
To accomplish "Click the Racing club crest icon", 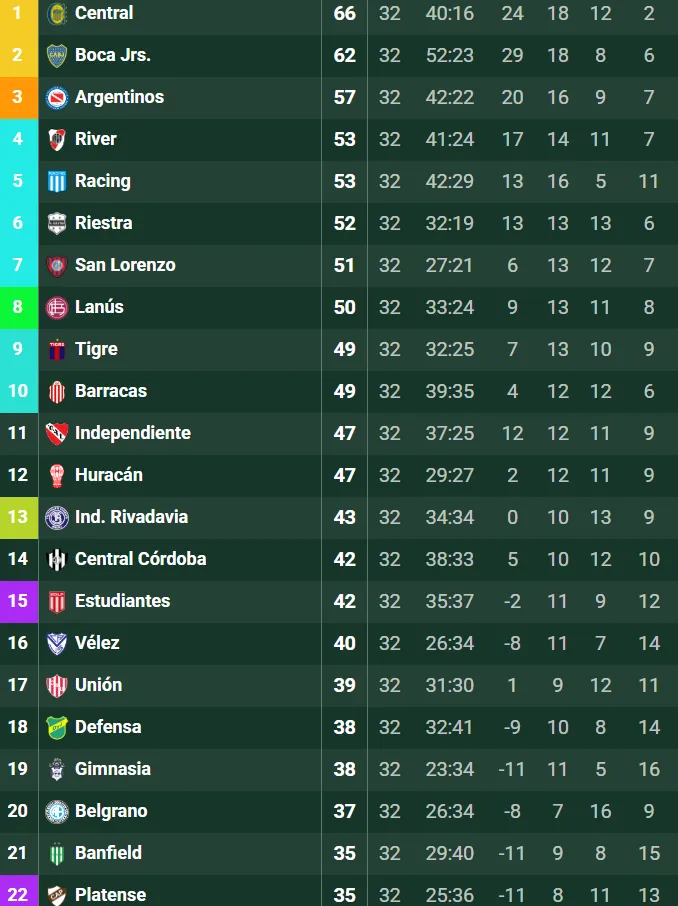I will click(x=57, y=181).
